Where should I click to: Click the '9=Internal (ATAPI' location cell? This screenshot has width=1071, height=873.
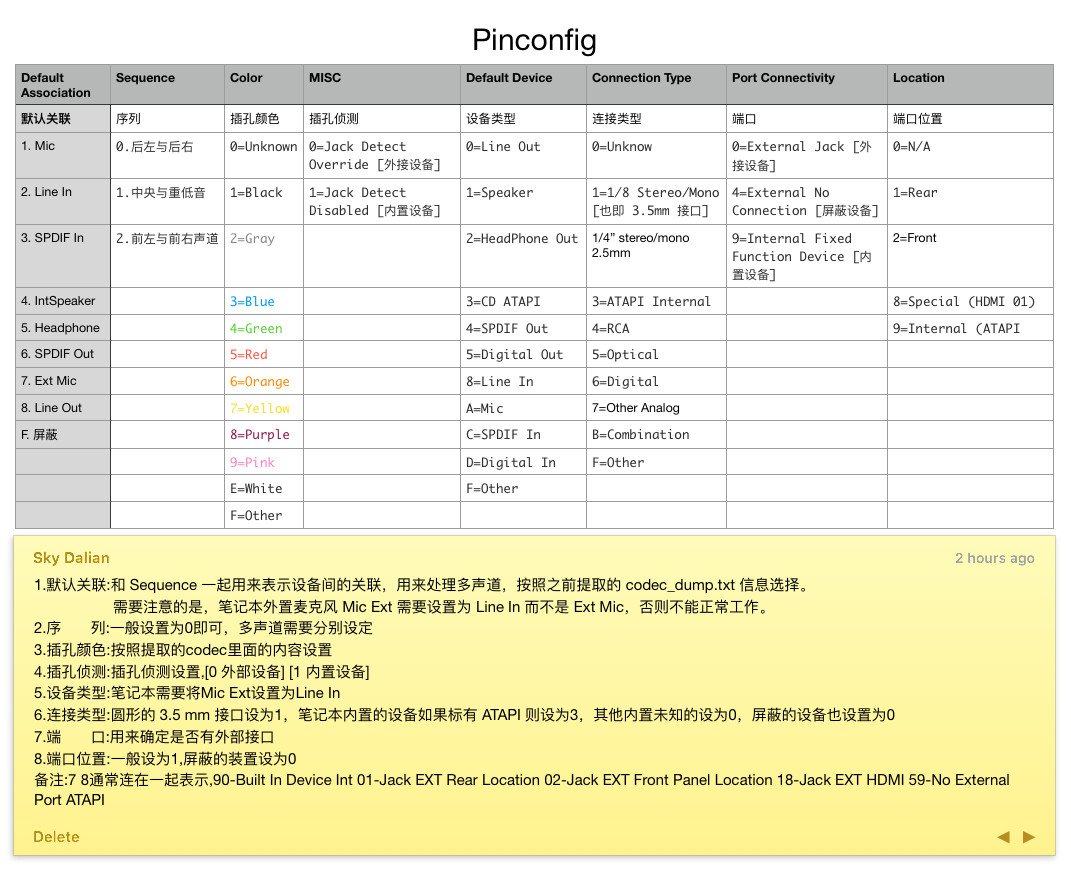coord(971,328)
